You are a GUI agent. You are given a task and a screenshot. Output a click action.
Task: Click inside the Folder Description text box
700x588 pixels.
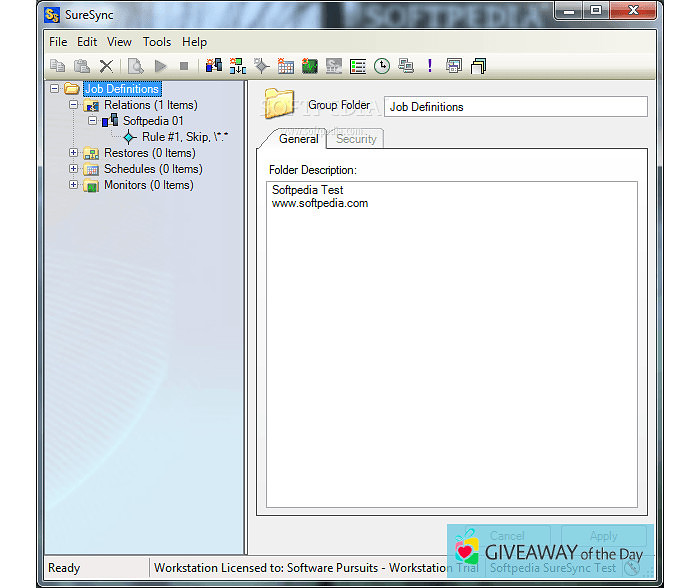[x=451, y=340]
